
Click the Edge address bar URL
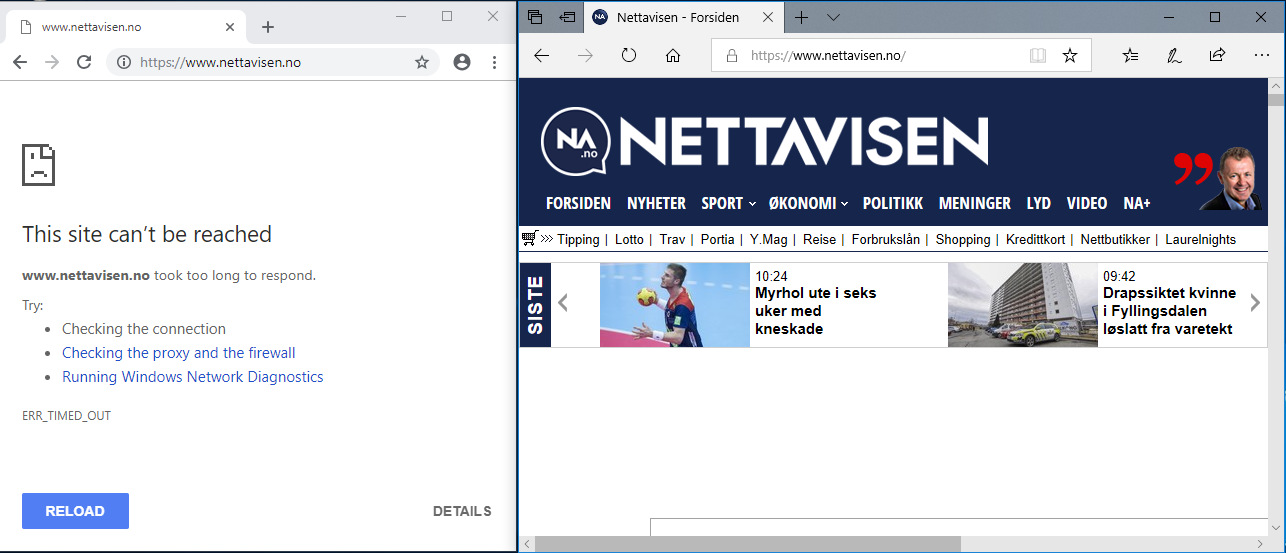(x=827, y=56)
